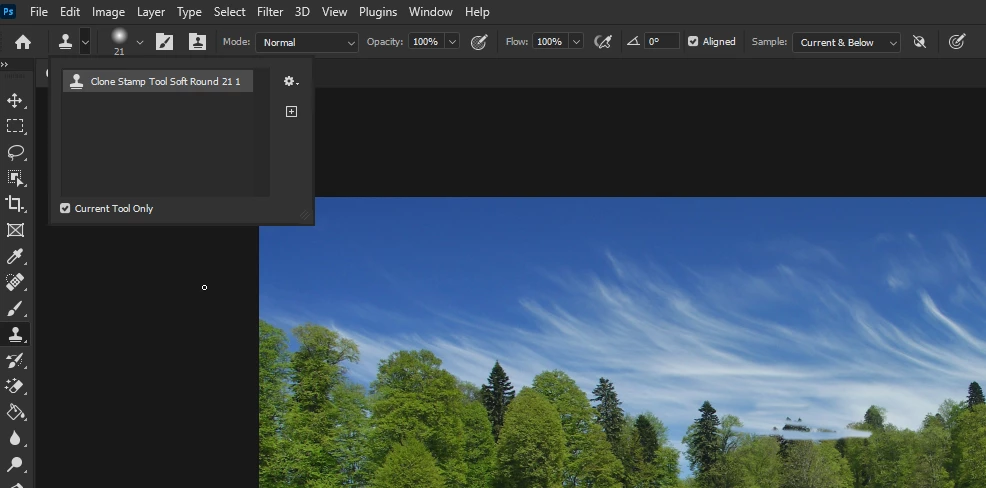Enable airbrush-style build-up icon
This screenshot has height=488, width=986.
click(603, 42)
